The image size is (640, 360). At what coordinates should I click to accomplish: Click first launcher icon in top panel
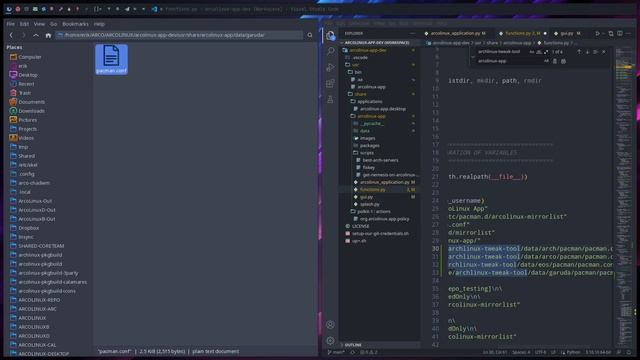click(x=9, y=9)
